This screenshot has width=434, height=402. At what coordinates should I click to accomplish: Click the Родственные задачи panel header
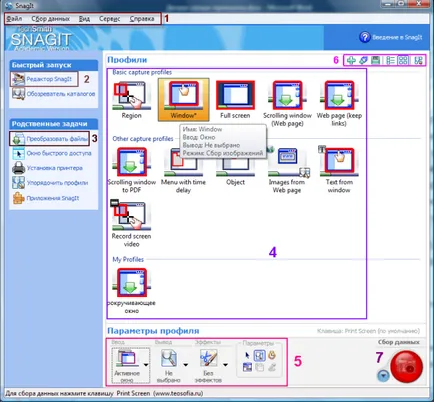click(54, 124)
